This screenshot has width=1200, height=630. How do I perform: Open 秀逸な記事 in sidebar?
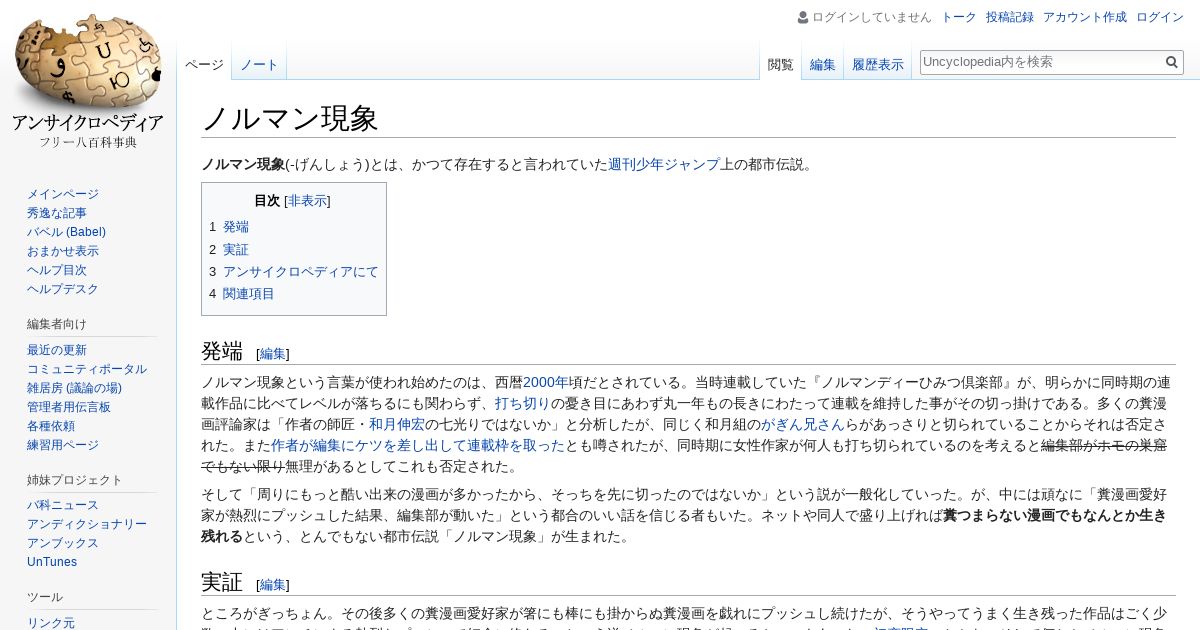coord(57,213)
